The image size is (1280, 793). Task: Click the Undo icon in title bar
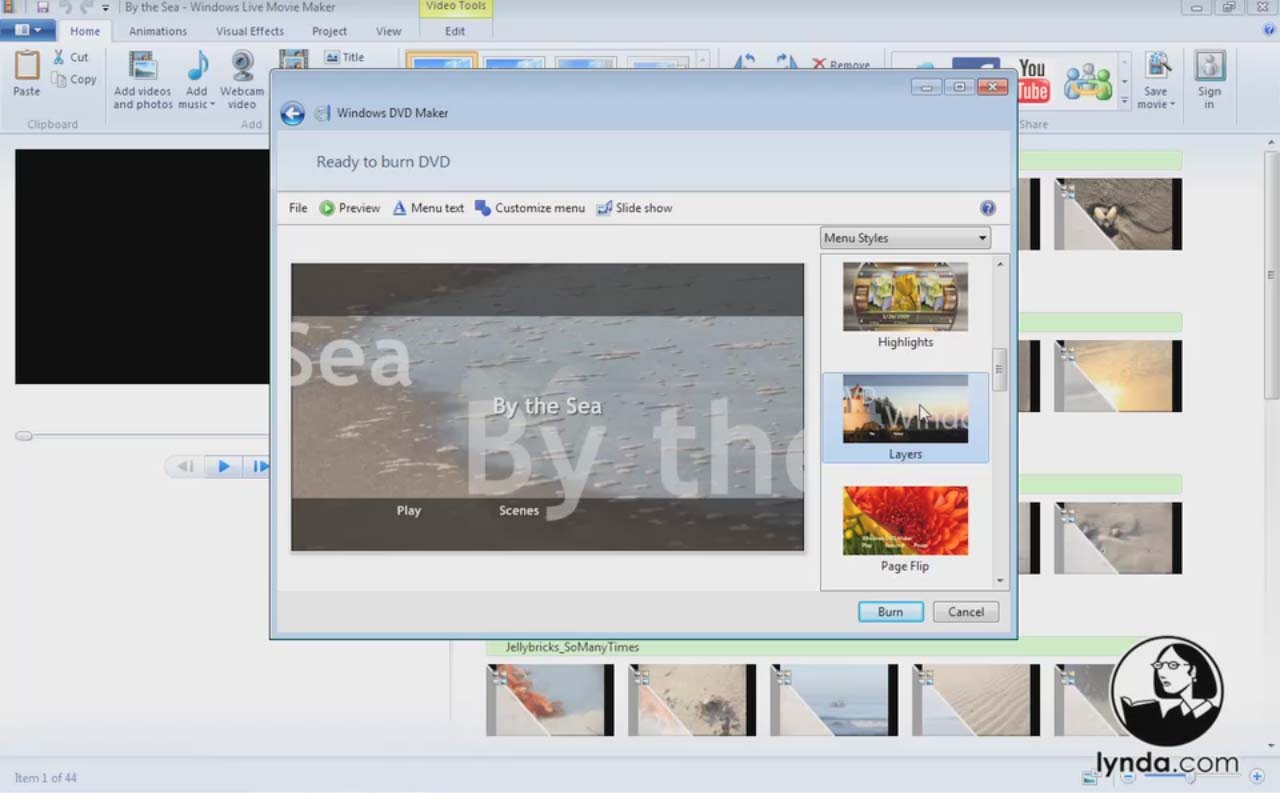(x=65, y=7)
